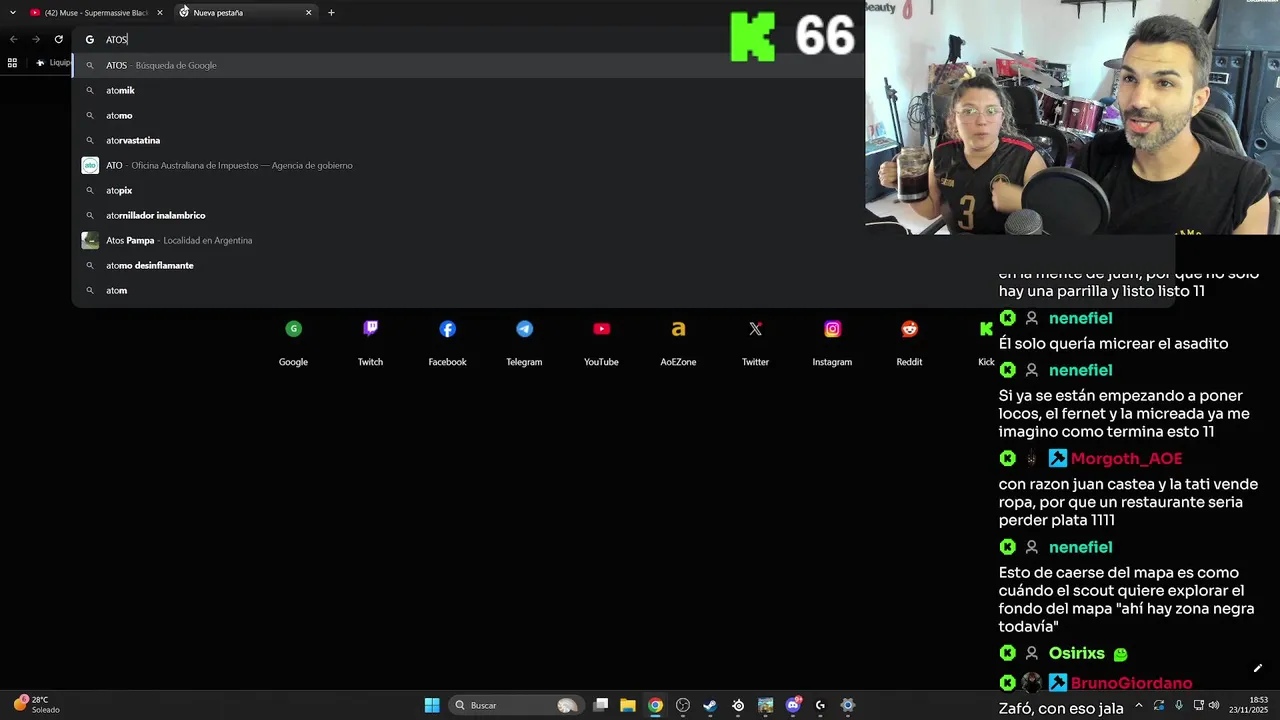
Task: Click the address bar containing ATOS
Action: pos(400,39)
